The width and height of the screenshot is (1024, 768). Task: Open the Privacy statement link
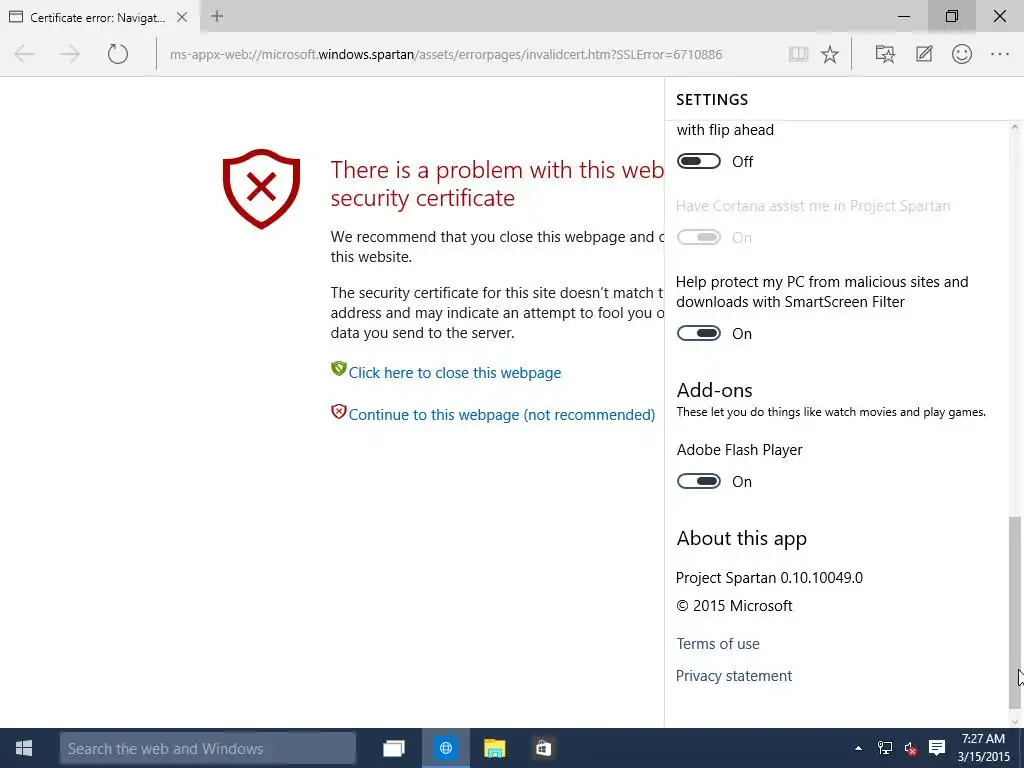click(x=733, y=676)
